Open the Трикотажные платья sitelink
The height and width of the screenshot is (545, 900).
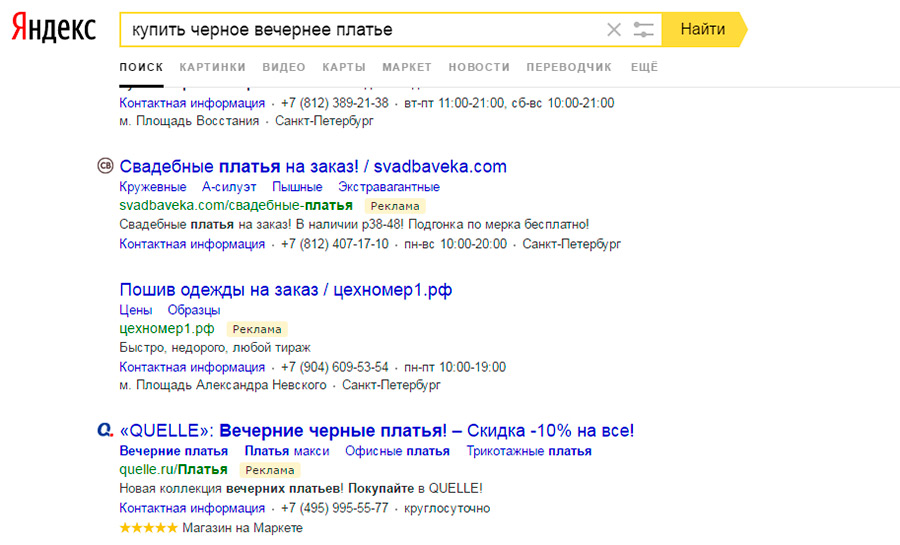click(529, 451)
